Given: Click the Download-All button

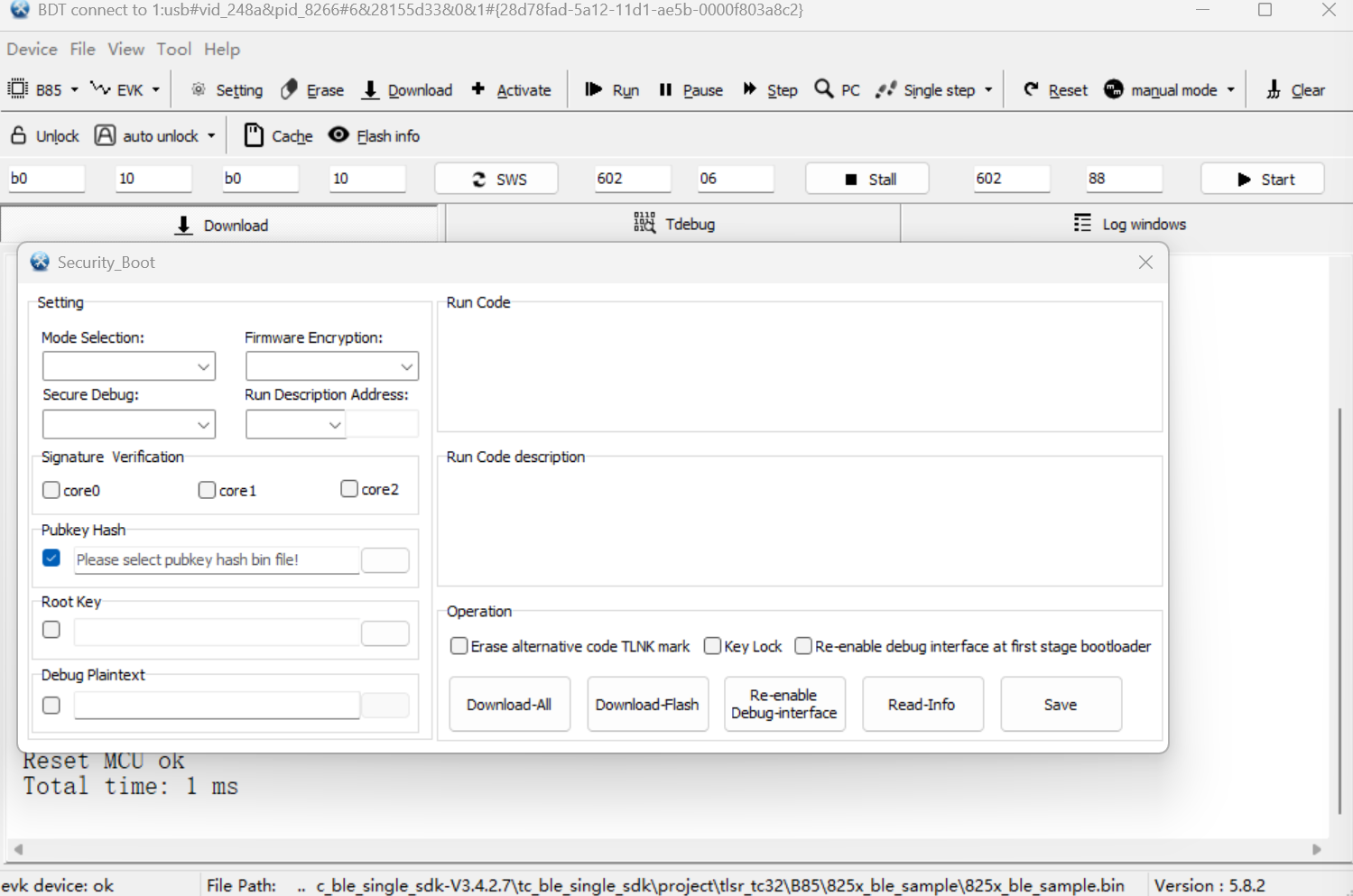Looking at the screenshot, I should pos(509,704).
